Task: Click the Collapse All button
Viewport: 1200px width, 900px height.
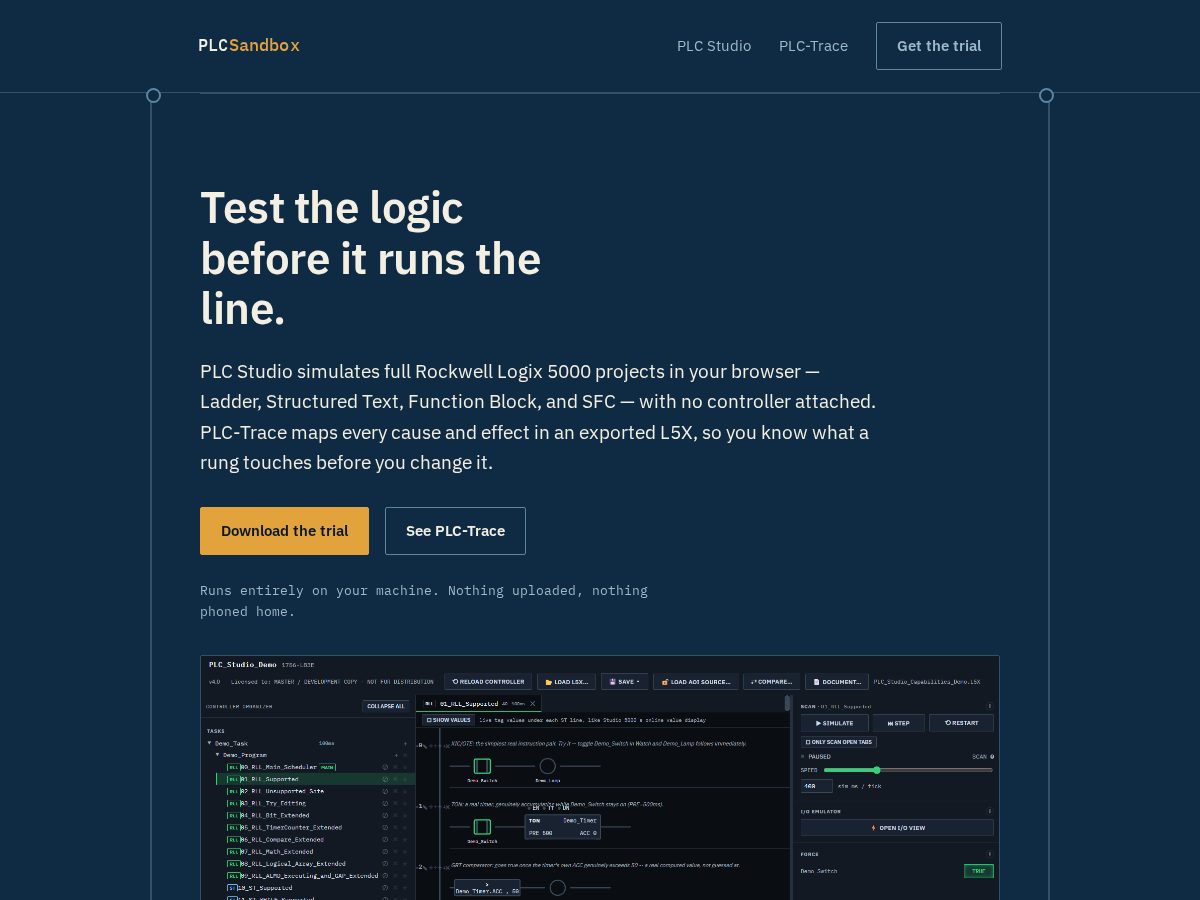Action: click(386, 706)
